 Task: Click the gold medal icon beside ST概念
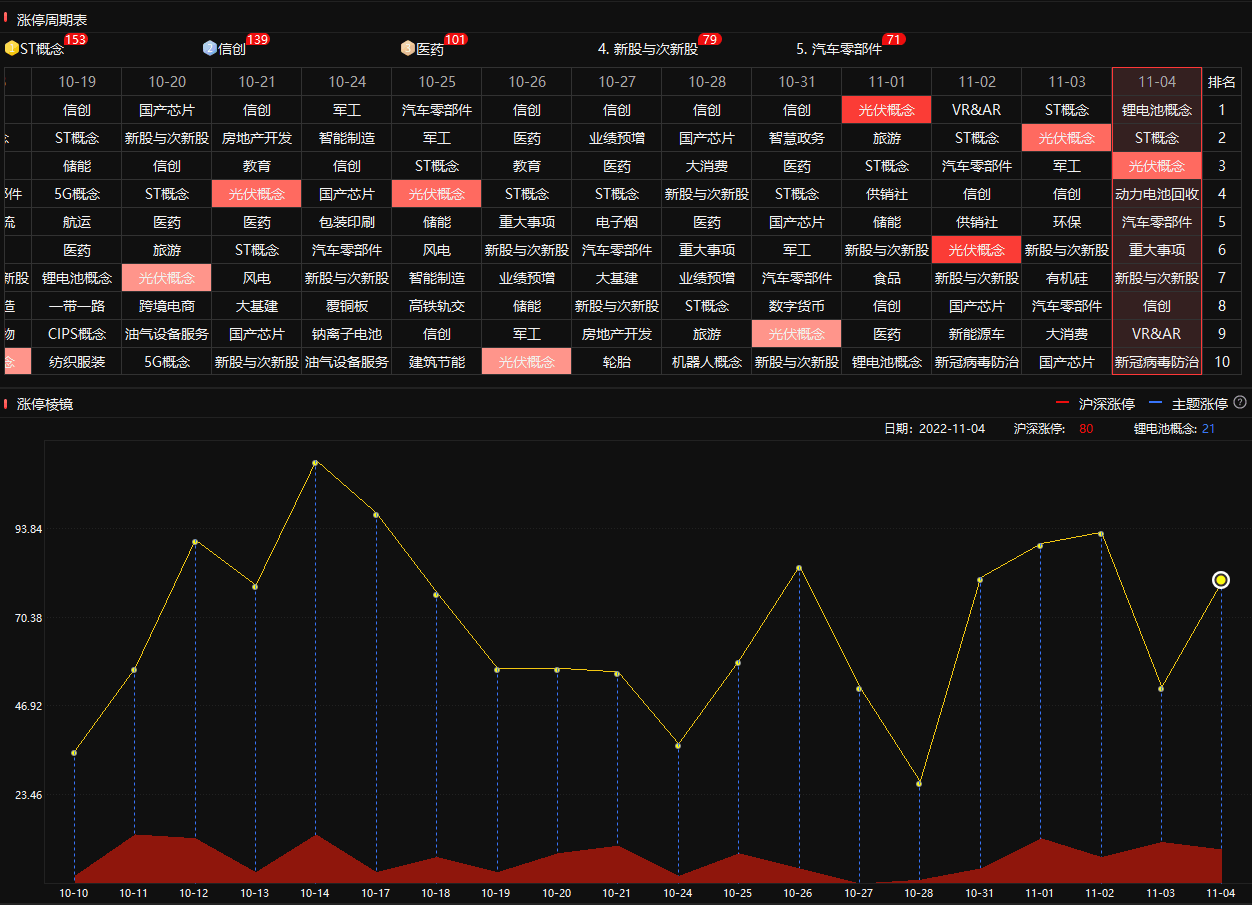pyautogui.click(x=11, y=48)
